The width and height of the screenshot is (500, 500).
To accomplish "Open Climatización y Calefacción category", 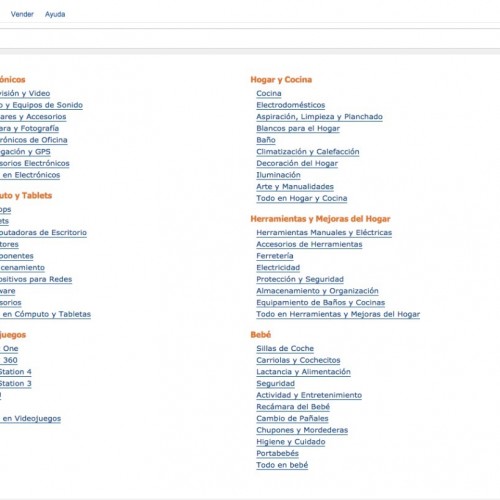I will click(308, 152).
